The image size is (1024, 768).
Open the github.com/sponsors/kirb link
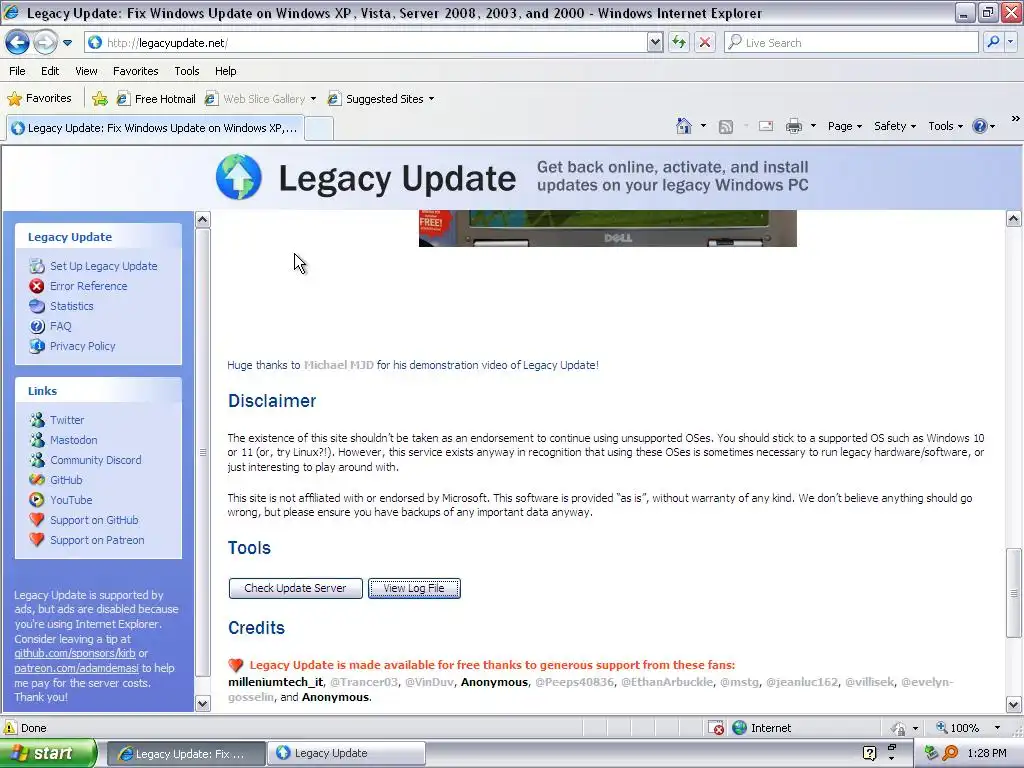click(75, 653)
